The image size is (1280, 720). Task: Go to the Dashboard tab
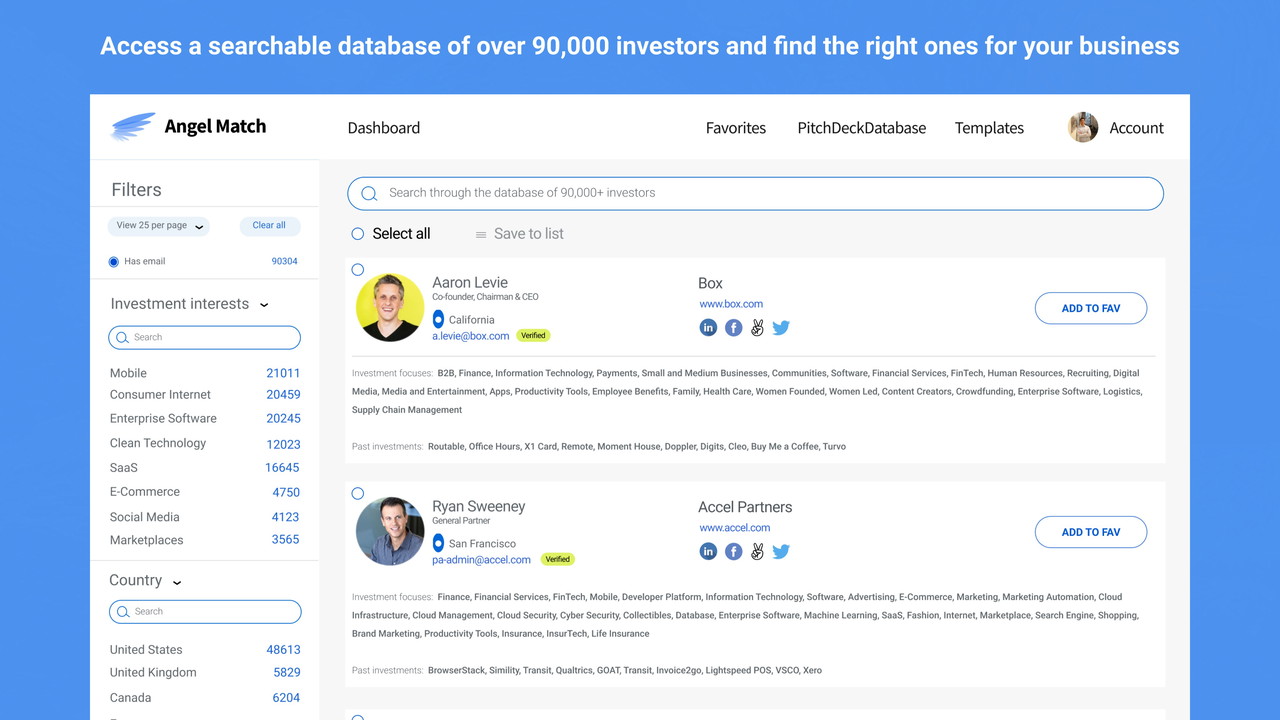[384, 128]
